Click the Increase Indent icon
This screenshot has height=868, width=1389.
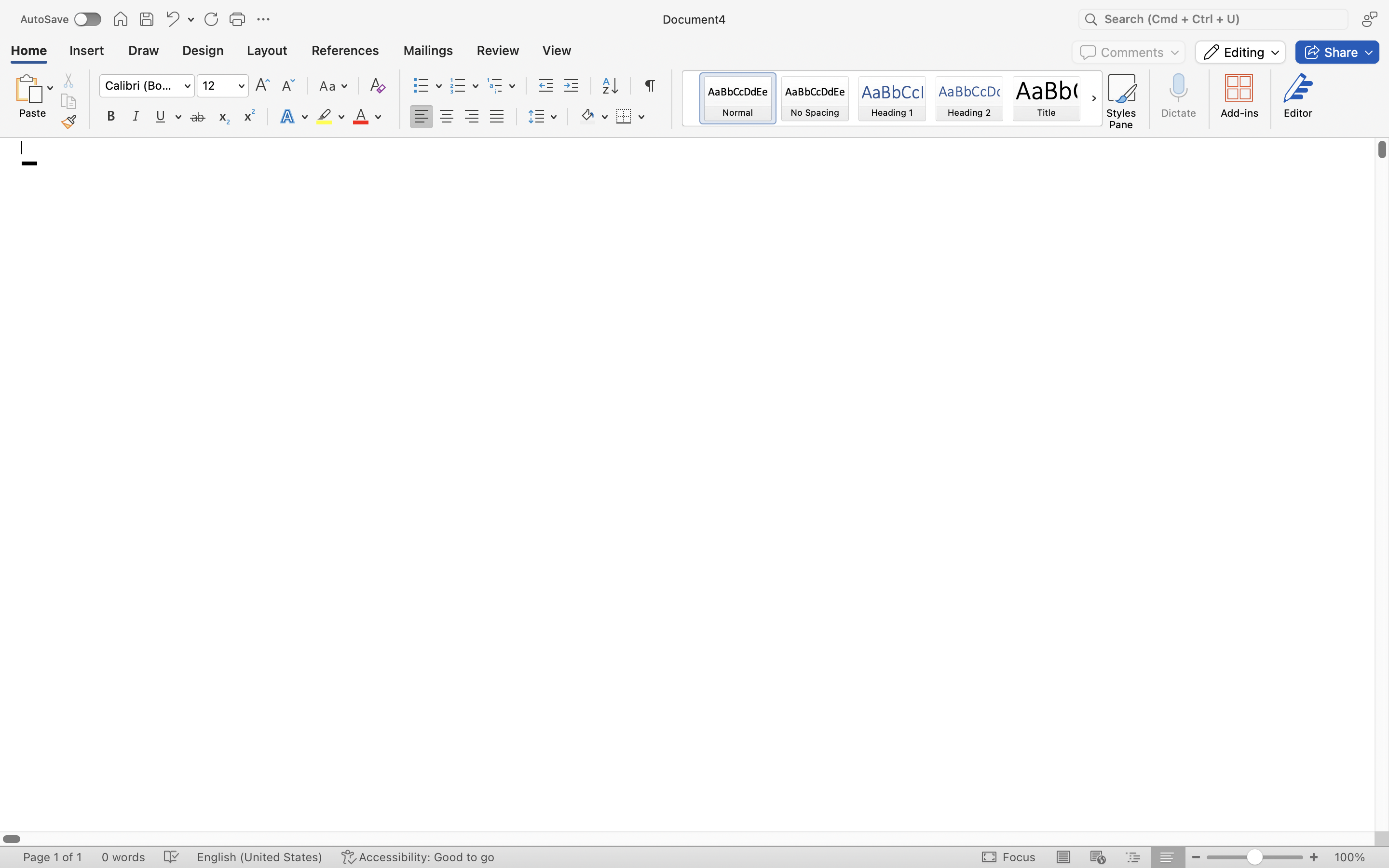(571, 85)
